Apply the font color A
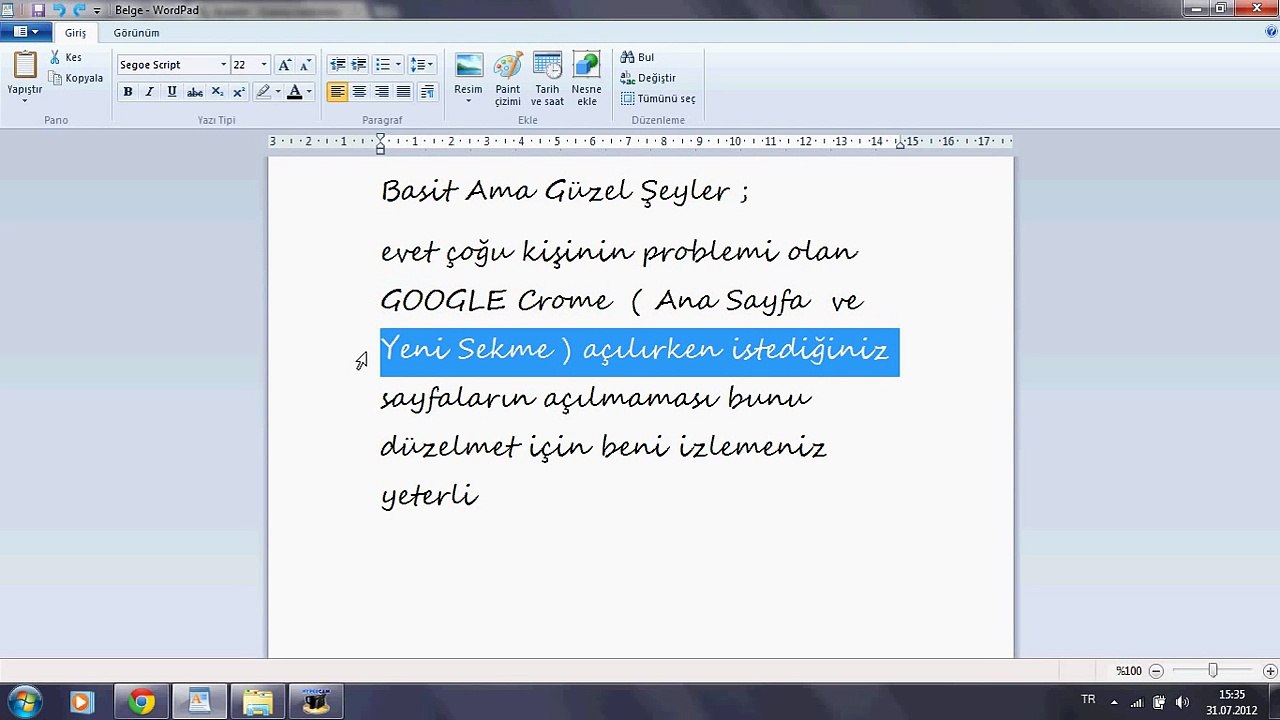The height and width of the screenshot is (720, 1280). 294,92
